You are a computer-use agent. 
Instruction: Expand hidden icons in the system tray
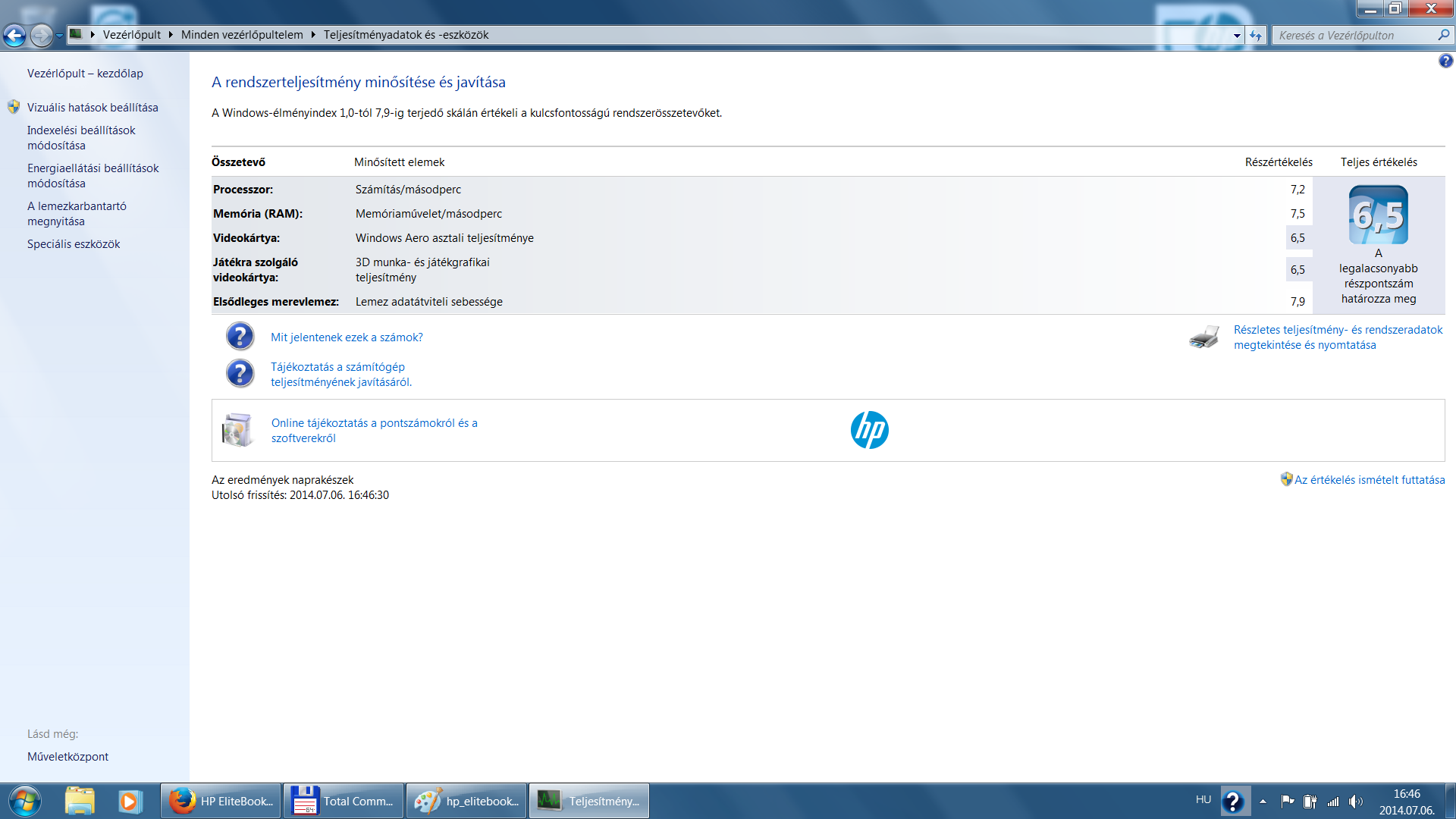pyautogui.click(x=1263, y=801)
